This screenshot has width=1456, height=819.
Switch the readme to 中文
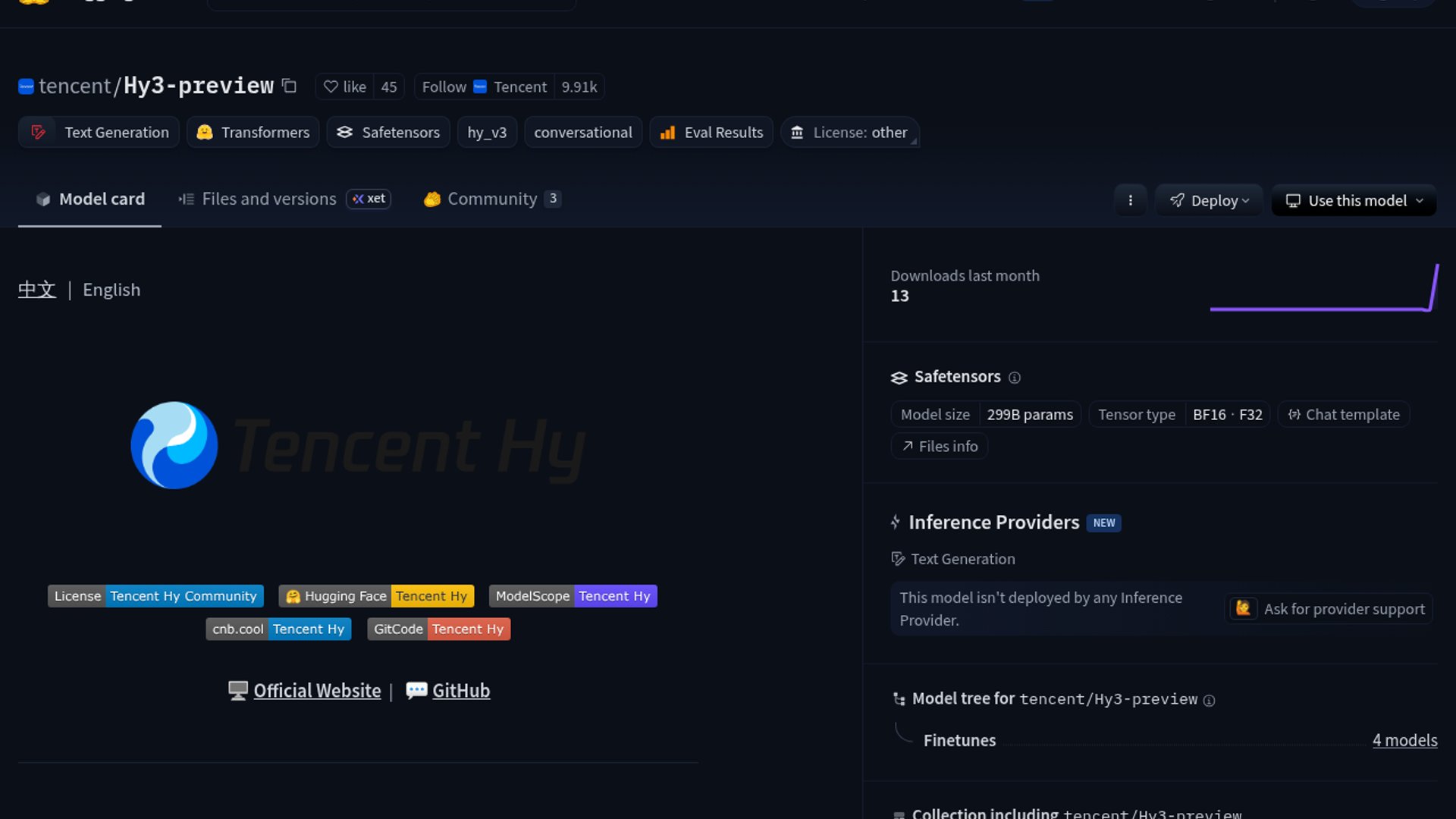click(x=37, y=290)
